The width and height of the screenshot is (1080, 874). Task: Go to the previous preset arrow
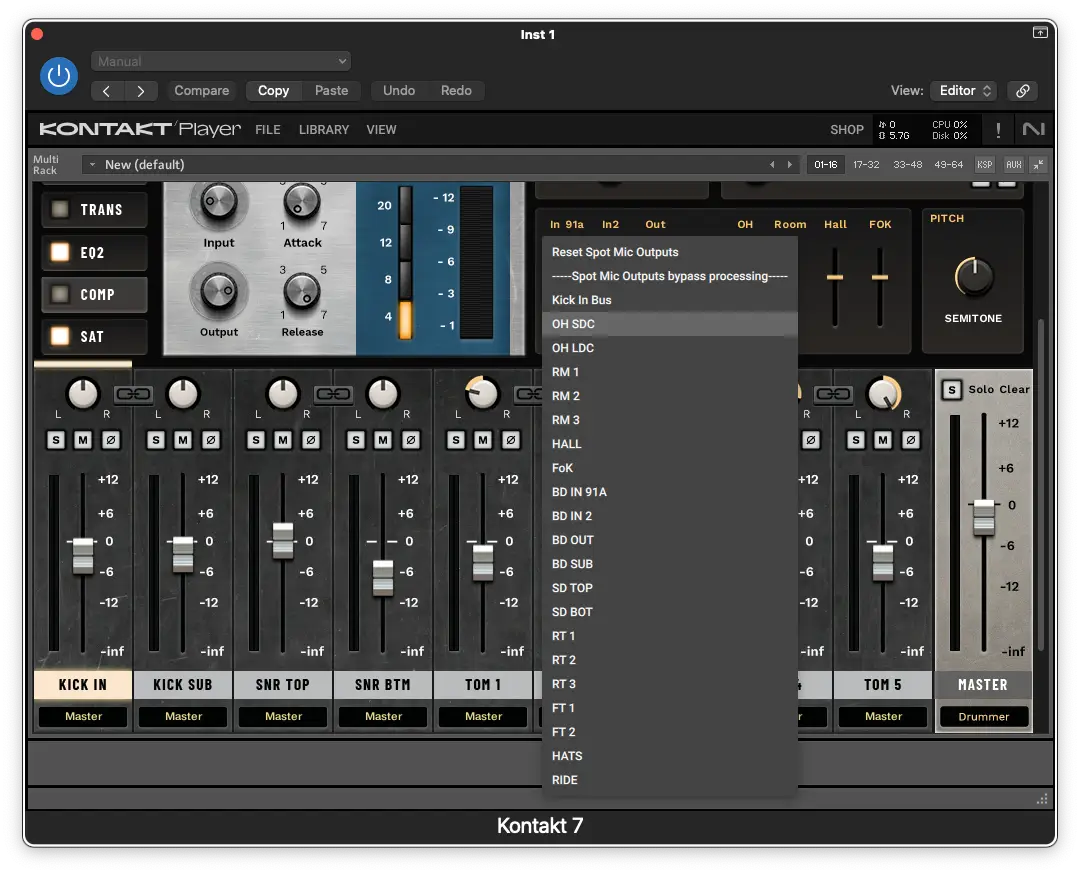pyautogui.click(x=107, y=91)
